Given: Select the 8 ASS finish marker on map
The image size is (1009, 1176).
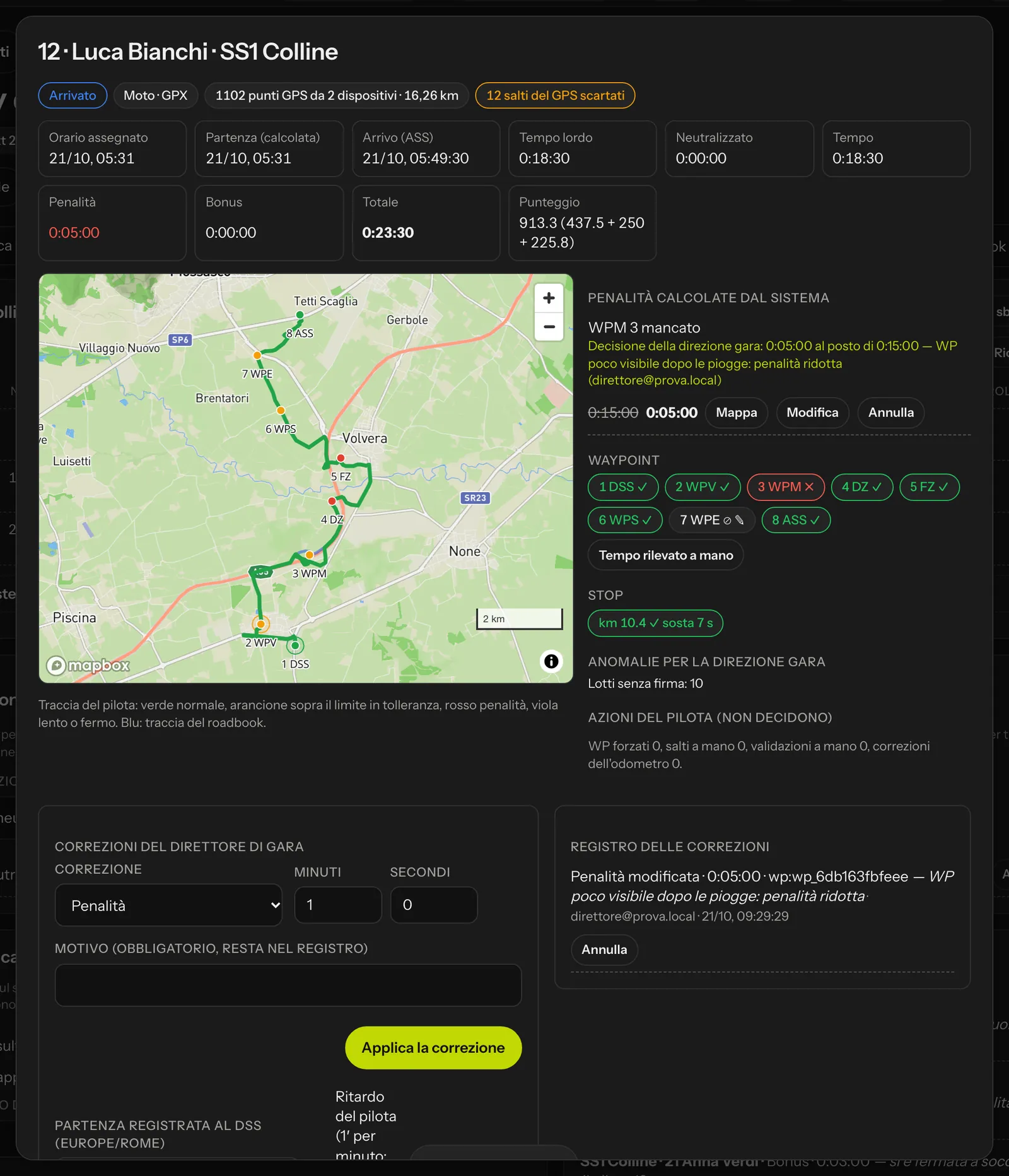Looking at the screenshot, I should point(300,315).
